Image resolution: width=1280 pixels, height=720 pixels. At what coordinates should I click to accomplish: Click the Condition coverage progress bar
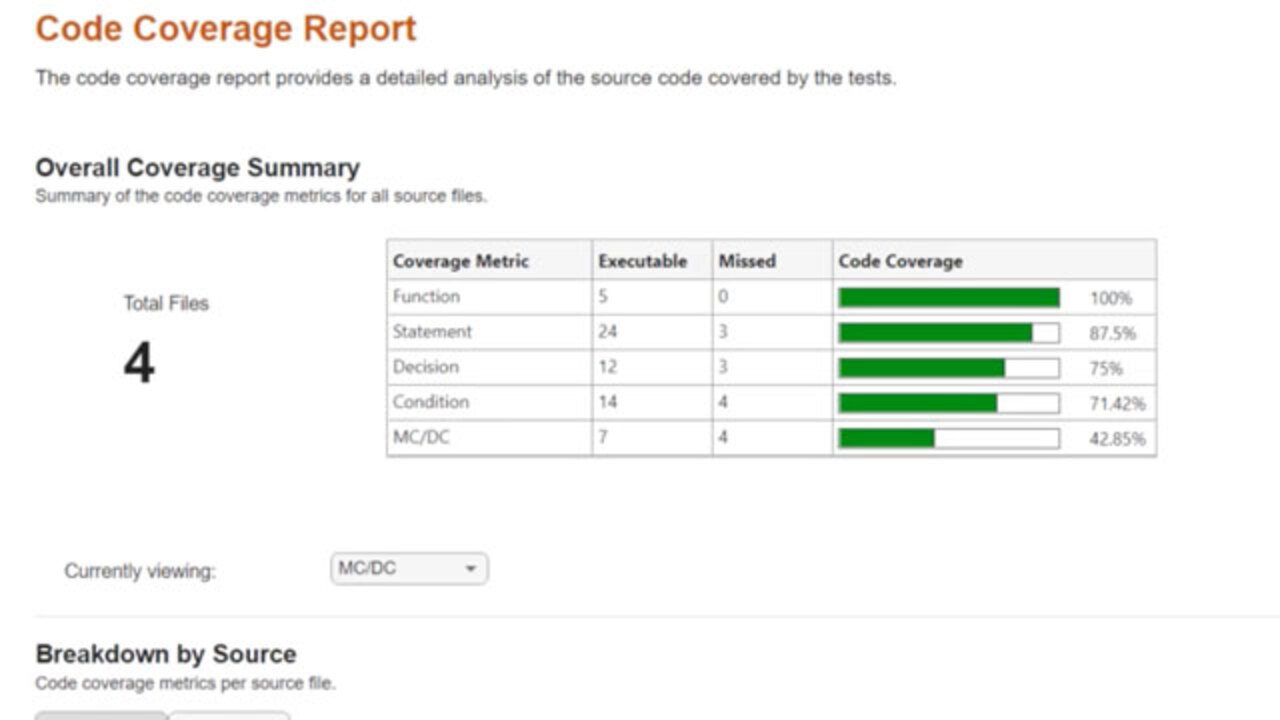pyautogui.click(x=948, y=403)
